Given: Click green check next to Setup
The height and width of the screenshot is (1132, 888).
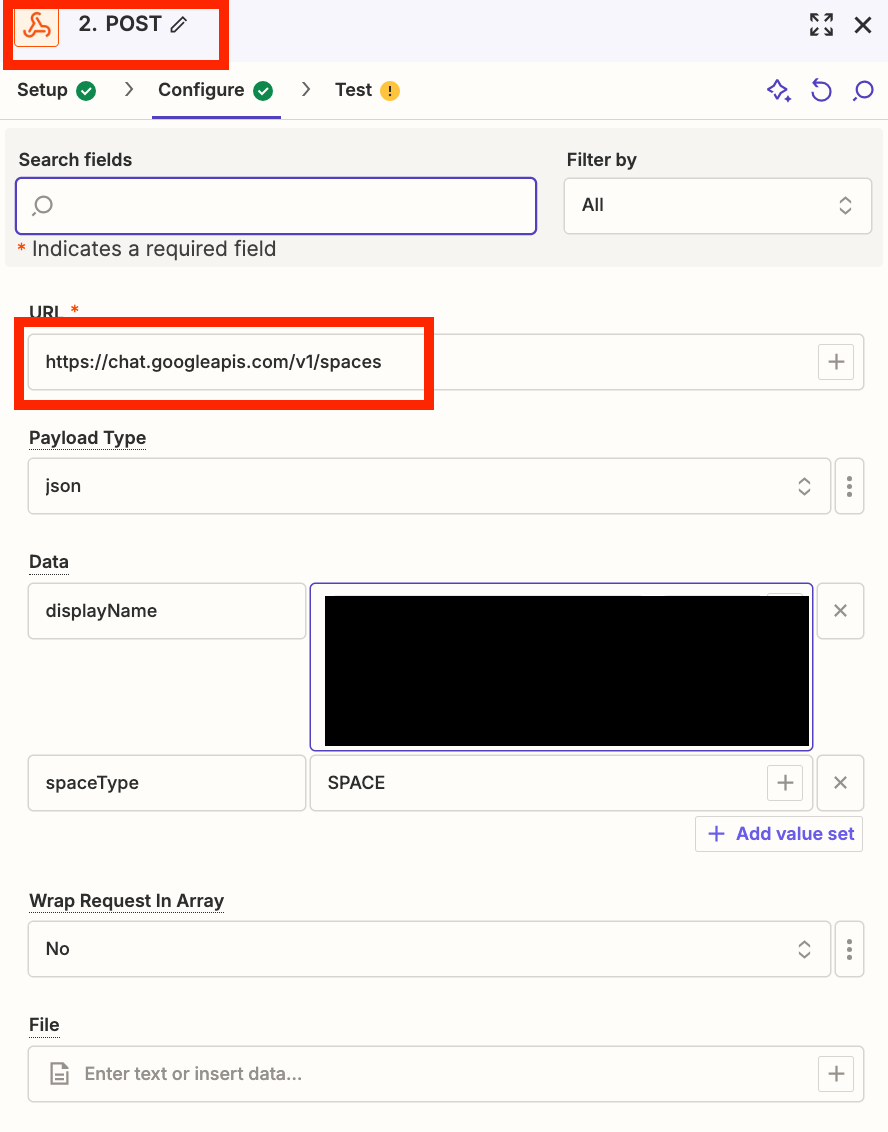Looking at the screenshot, I should tap(86, 91).
